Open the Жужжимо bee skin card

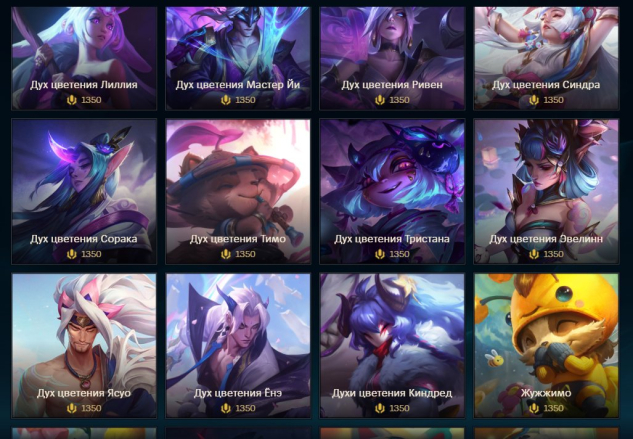coord(546,346)
